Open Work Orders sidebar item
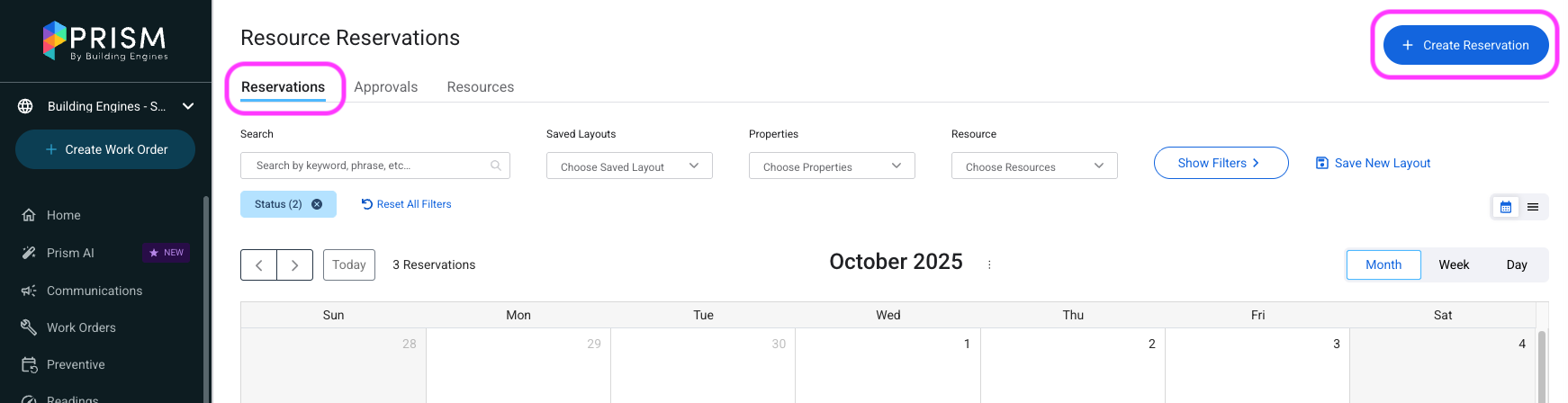Image resolution: width=1568 pixels, height=403 pixels. tap(81, 327)
